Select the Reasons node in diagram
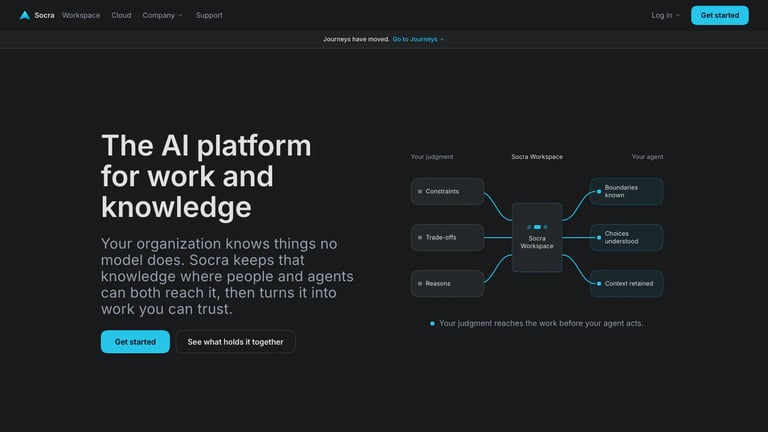This screenshot has height=432, width=768. [447, 284]
